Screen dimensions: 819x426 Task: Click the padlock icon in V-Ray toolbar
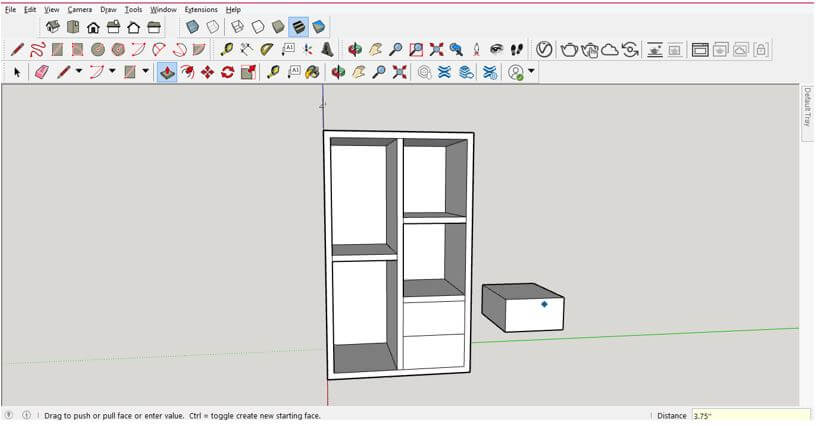761,50
